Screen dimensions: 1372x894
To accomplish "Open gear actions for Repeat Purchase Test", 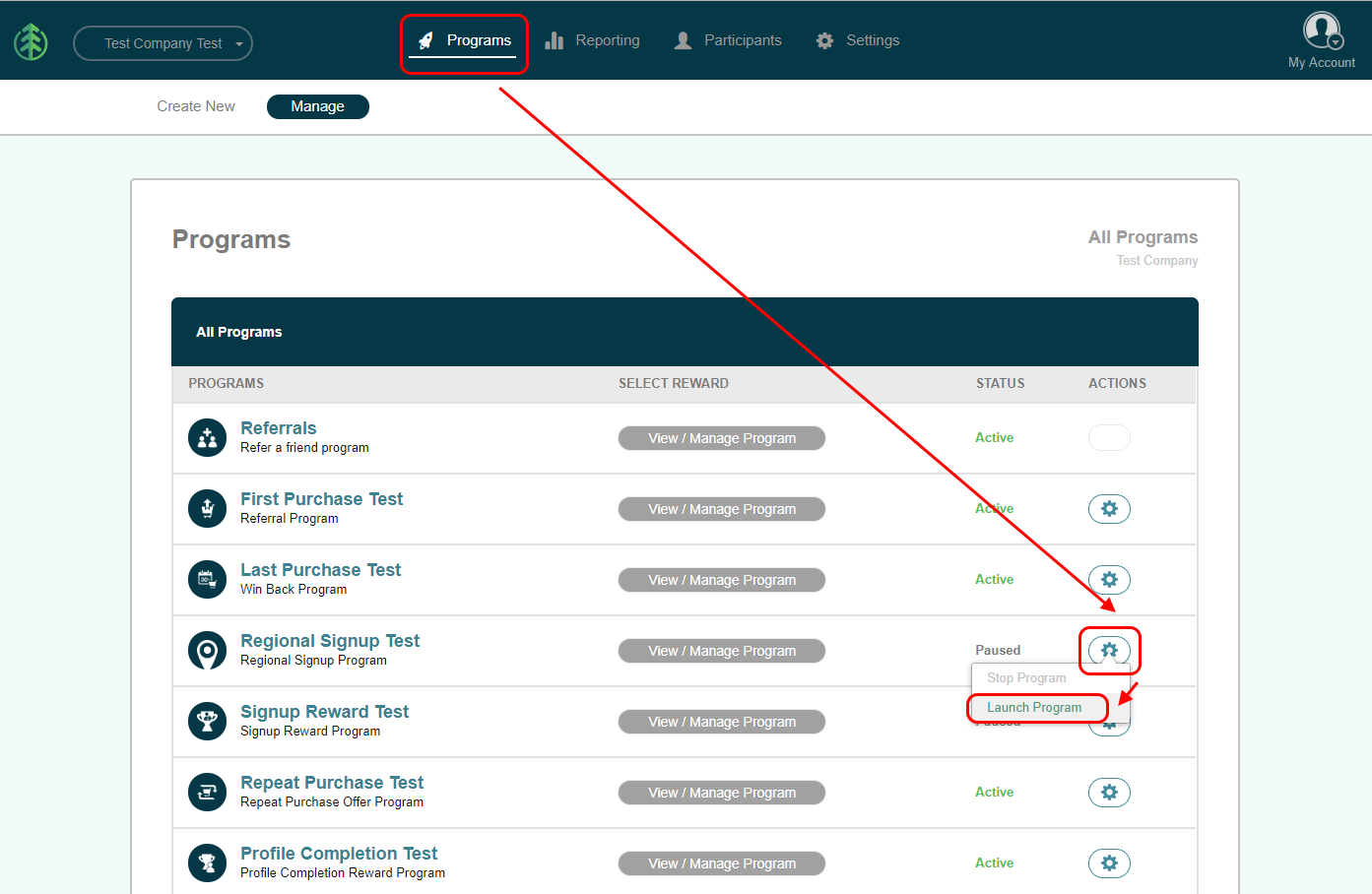I will [1109, 793].
